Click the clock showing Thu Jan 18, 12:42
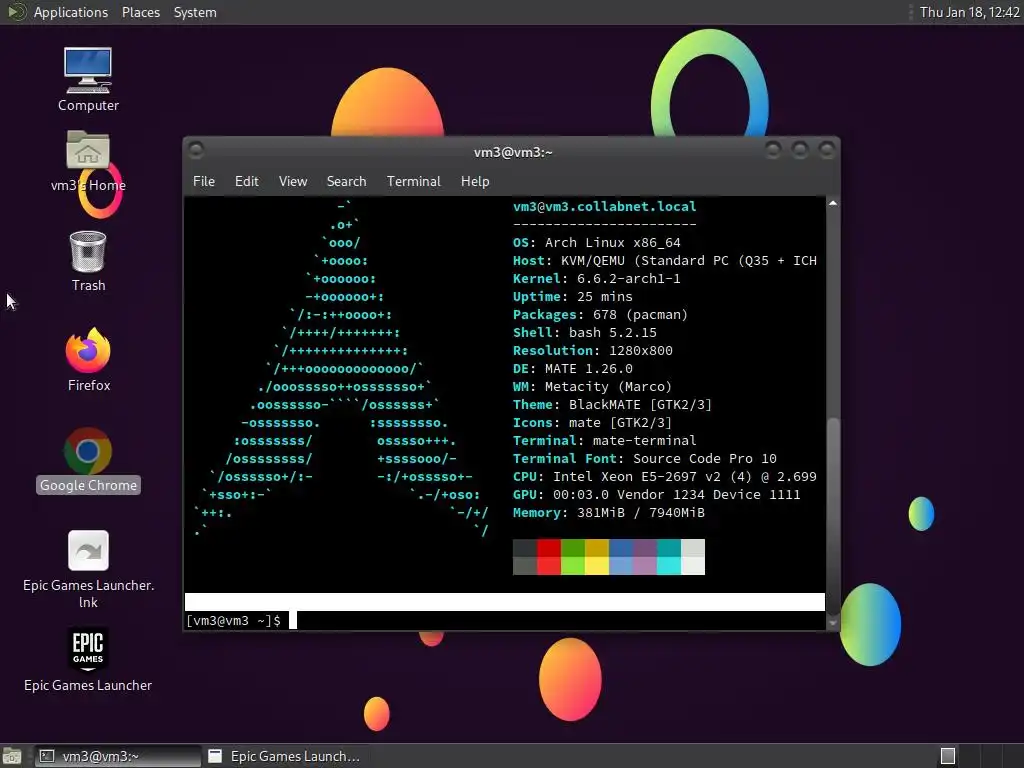This screenshot has width=1024, height=768. pyautogui.click(x=969, y=12)
